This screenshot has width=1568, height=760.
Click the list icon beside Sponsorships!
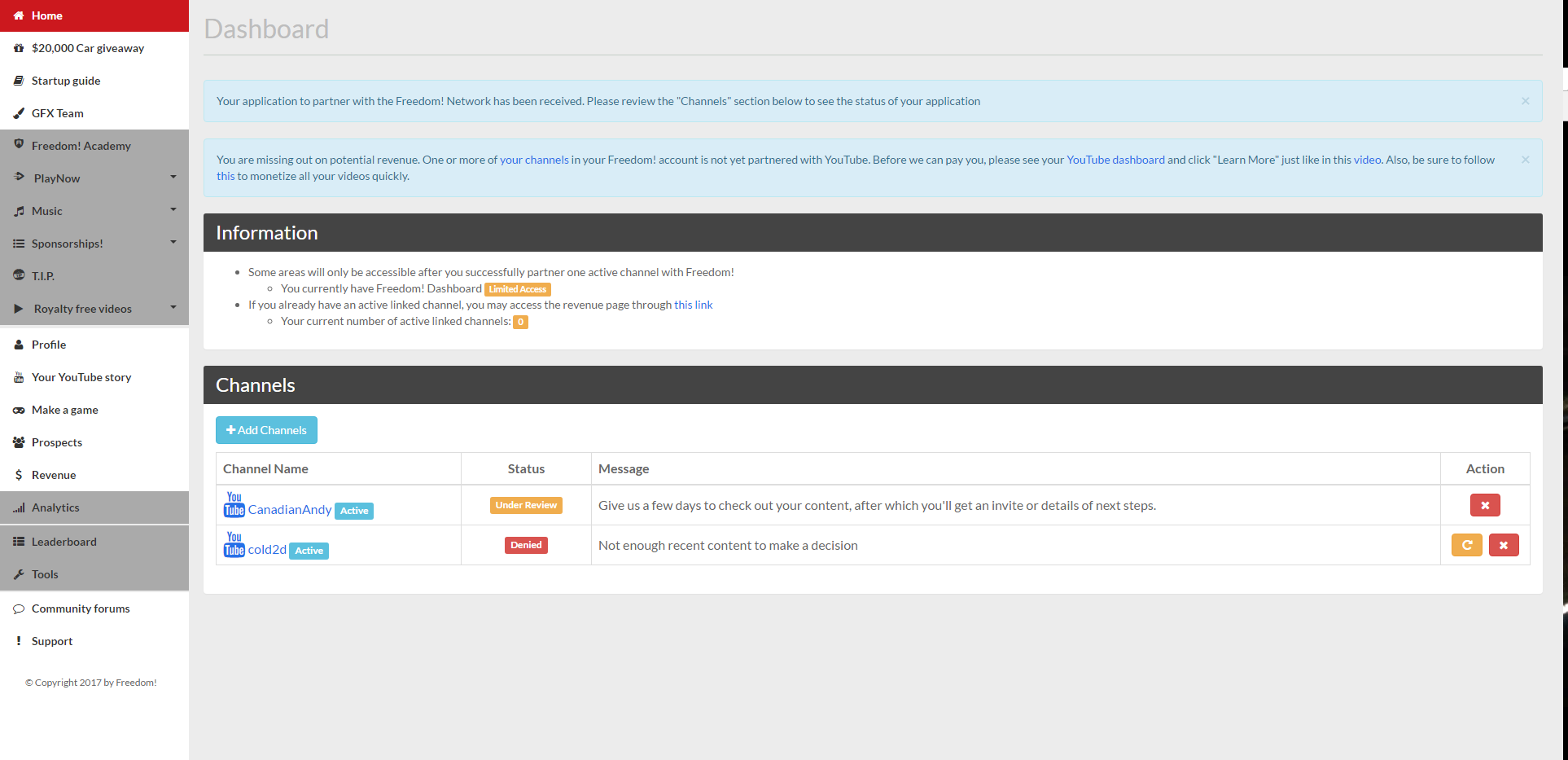(19, 244)
